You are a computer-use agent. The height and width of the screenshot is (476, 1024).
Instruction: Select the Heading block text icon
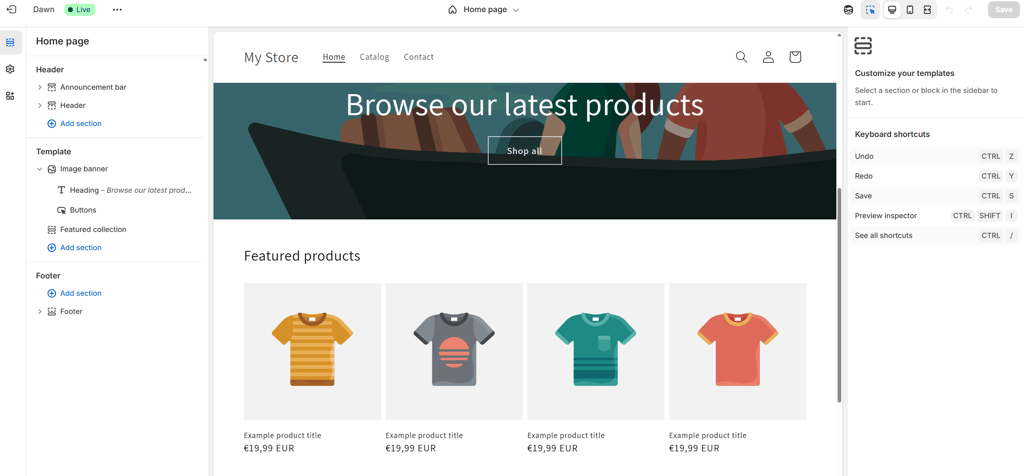pos(61,190)
